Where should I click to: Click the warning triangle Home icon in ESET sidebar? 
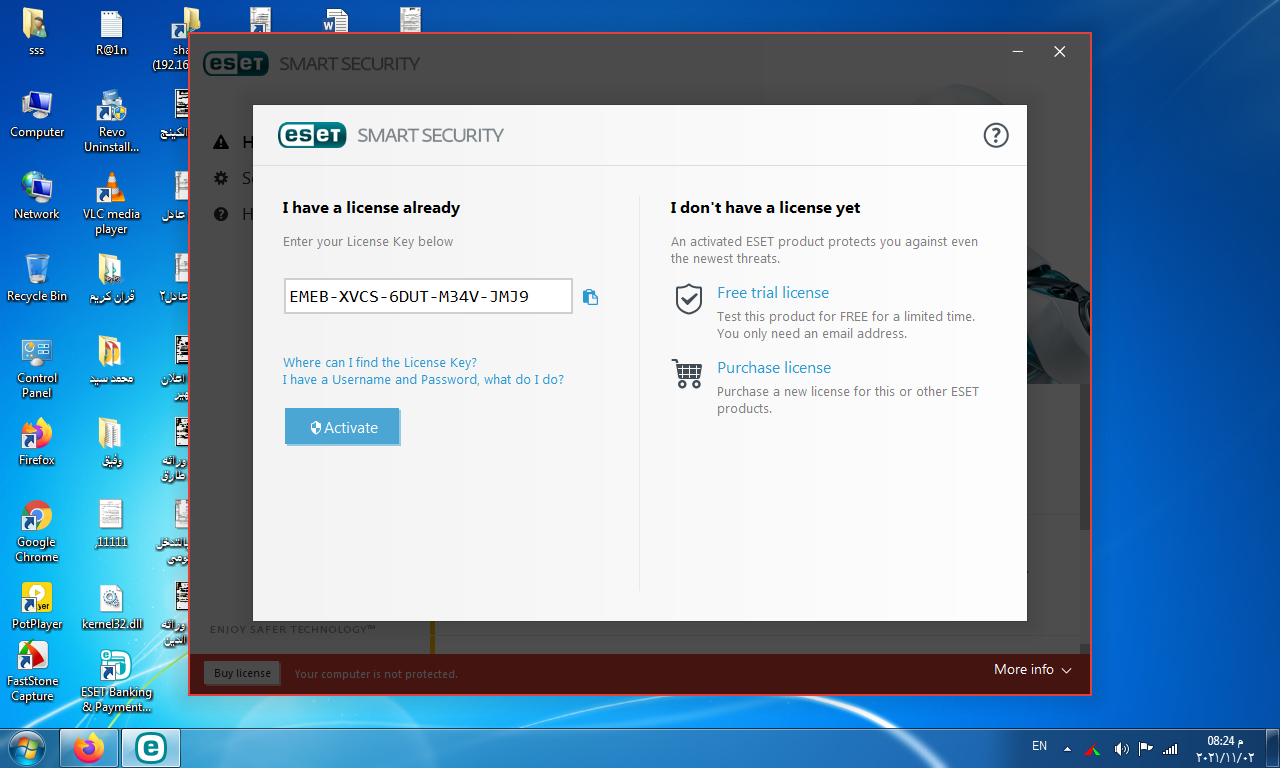point(221,143)
